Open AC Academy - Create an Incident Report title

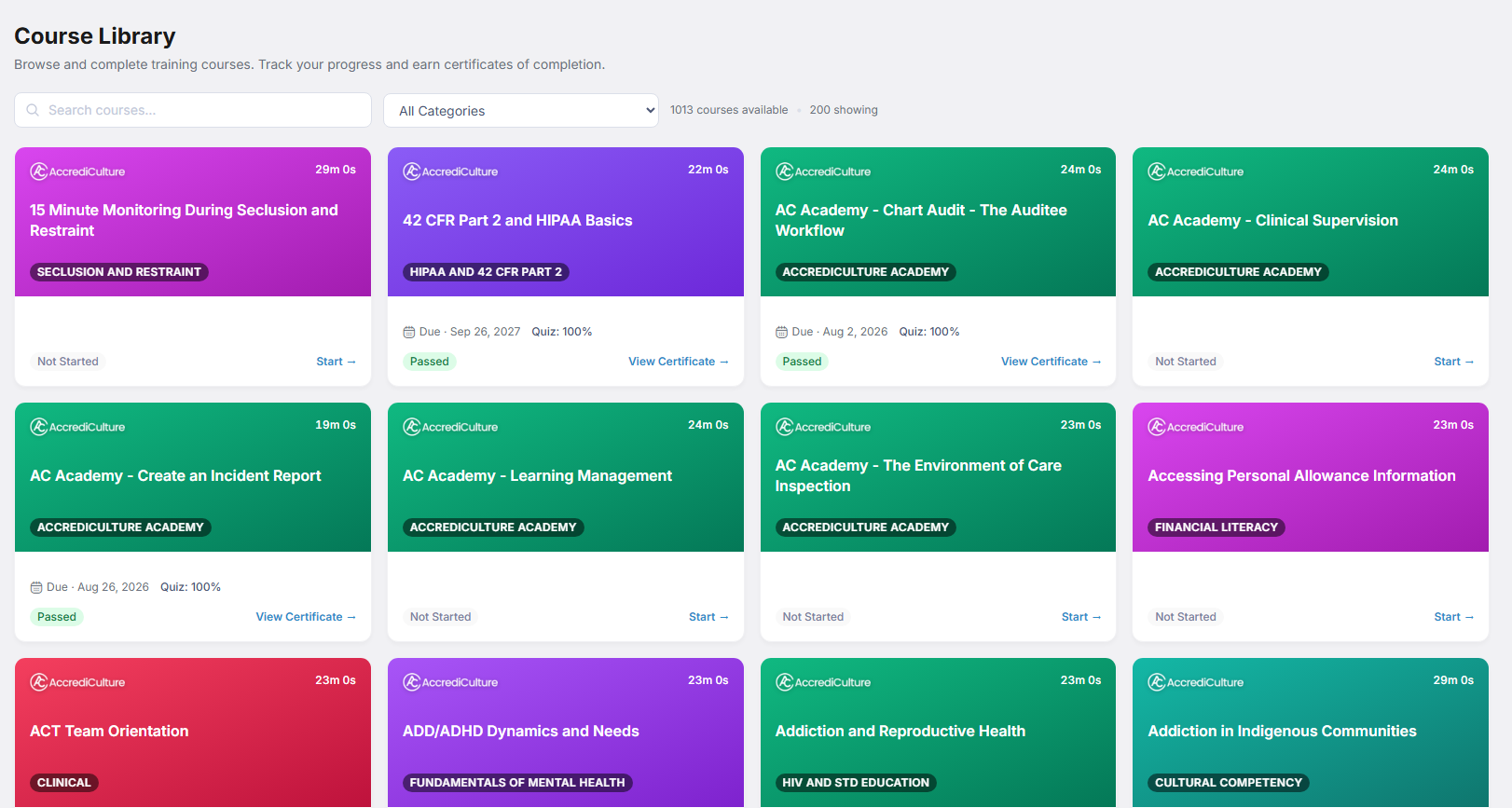(x=175, y=476)
